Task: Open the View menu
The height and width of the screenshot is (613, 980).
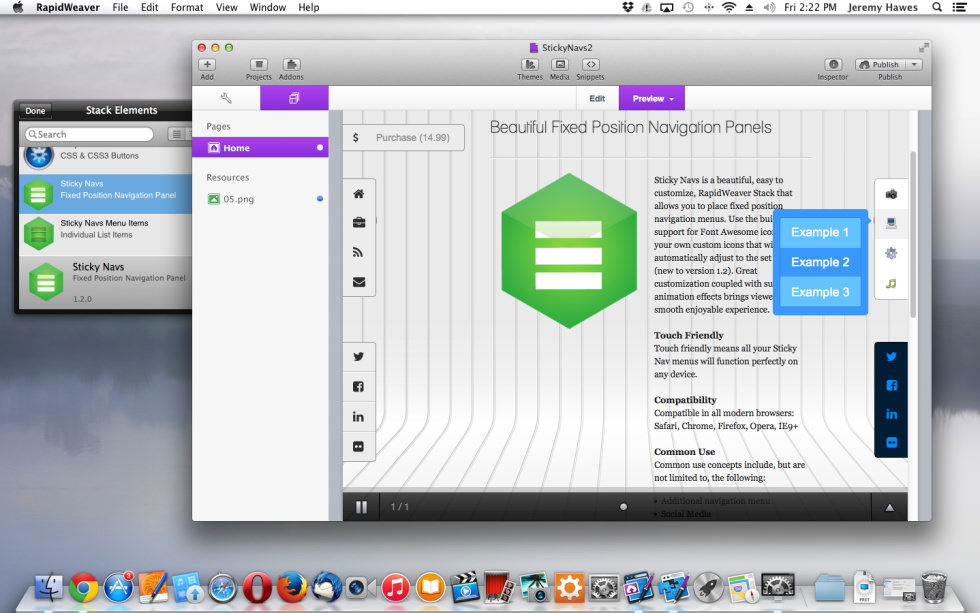Action: pyautogui.click(x=226, y=7)
